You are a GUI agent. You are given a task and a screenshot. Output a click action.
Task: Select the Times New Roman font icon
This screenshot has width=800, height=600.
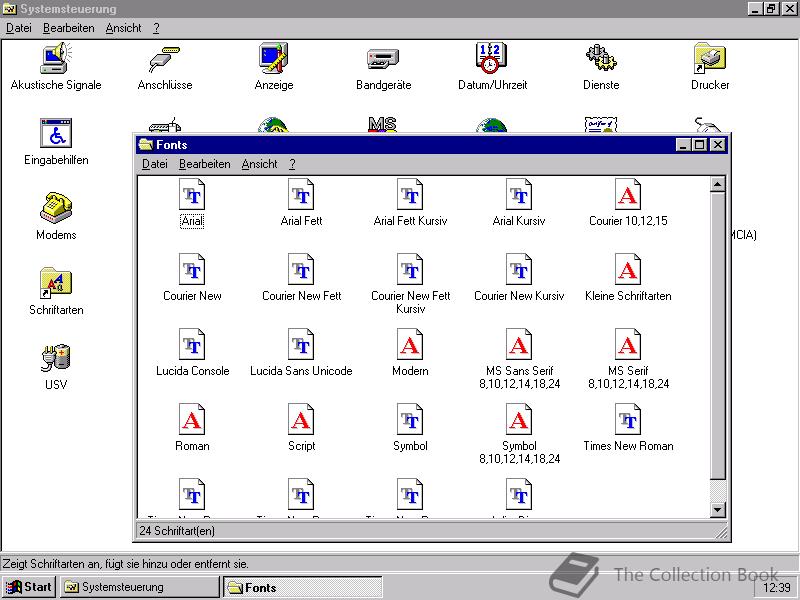click(628, 419)
